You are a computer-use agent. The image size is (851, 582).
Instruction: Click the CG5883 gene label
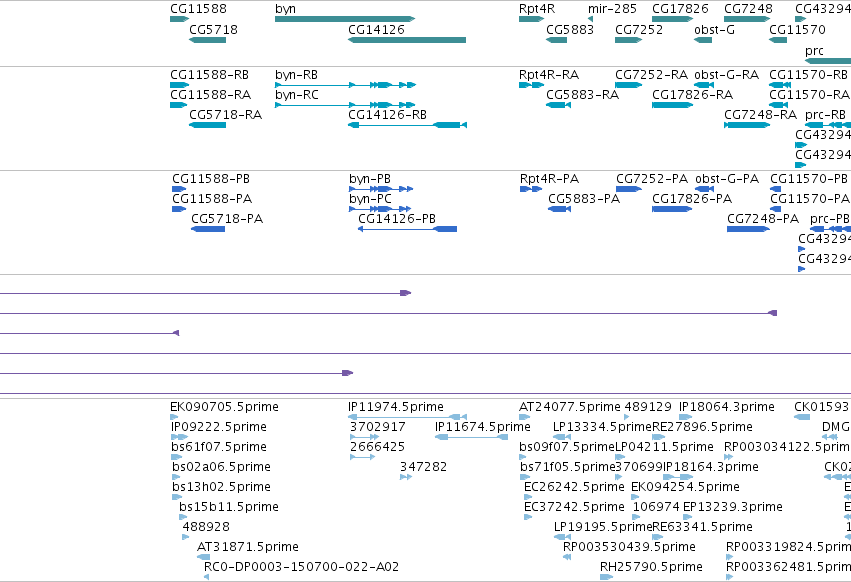pos(570,29)
